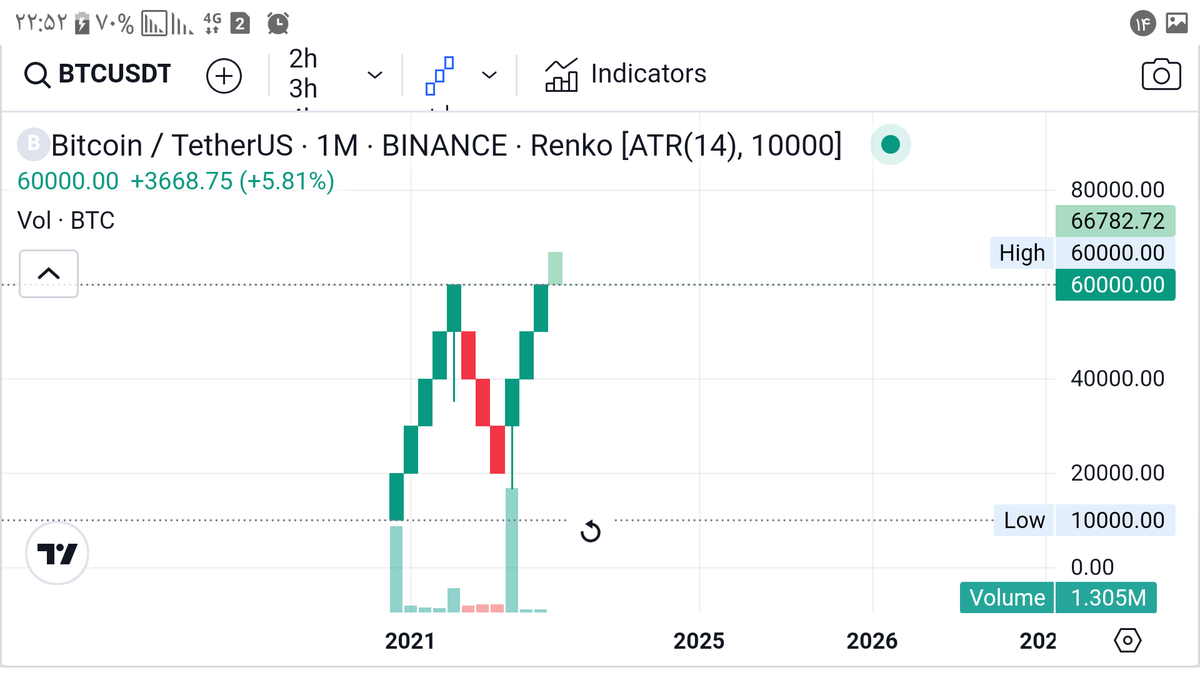Expand the chart style dropdown arrow
This screenshot has width=1200, height=675.
[x=489, y=75]
